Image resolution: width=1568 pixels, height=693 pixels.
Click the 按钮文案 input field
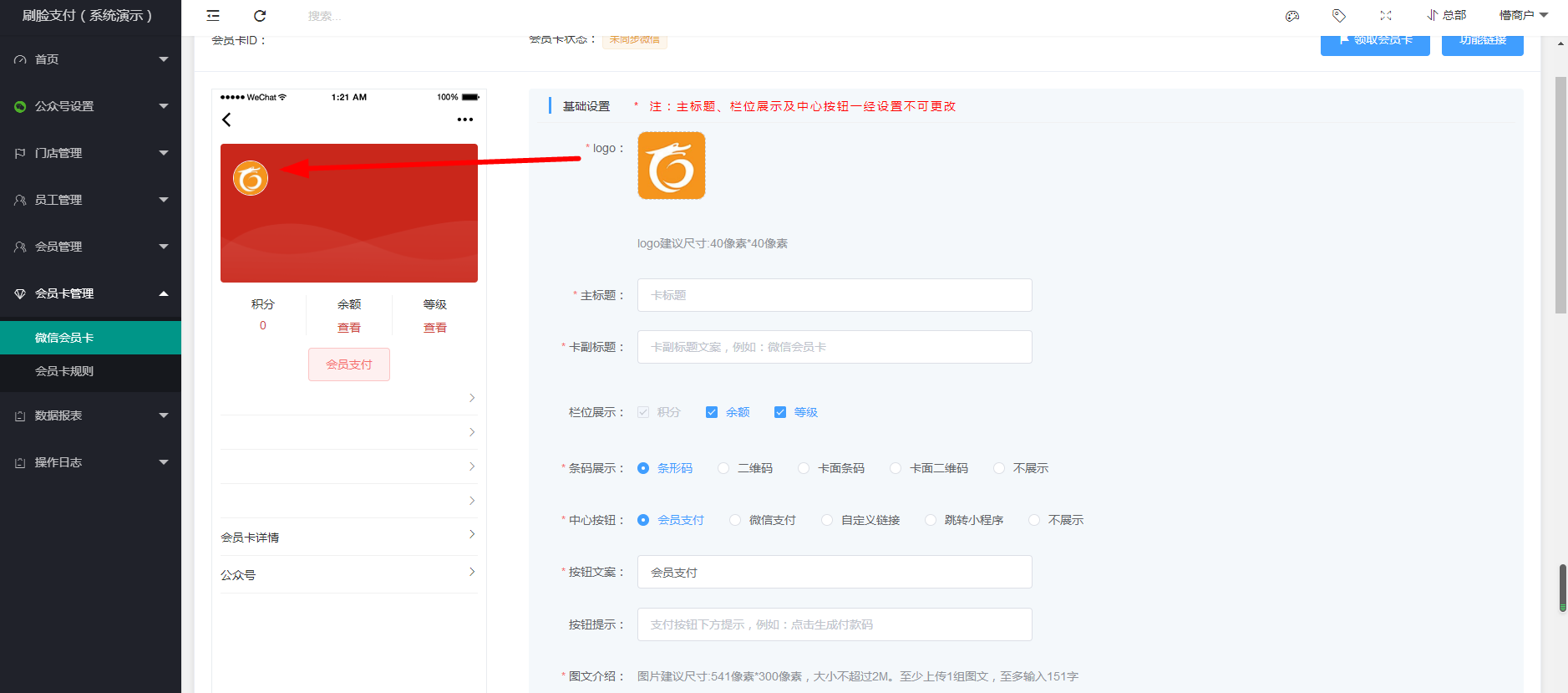click(x=835, y=572)
